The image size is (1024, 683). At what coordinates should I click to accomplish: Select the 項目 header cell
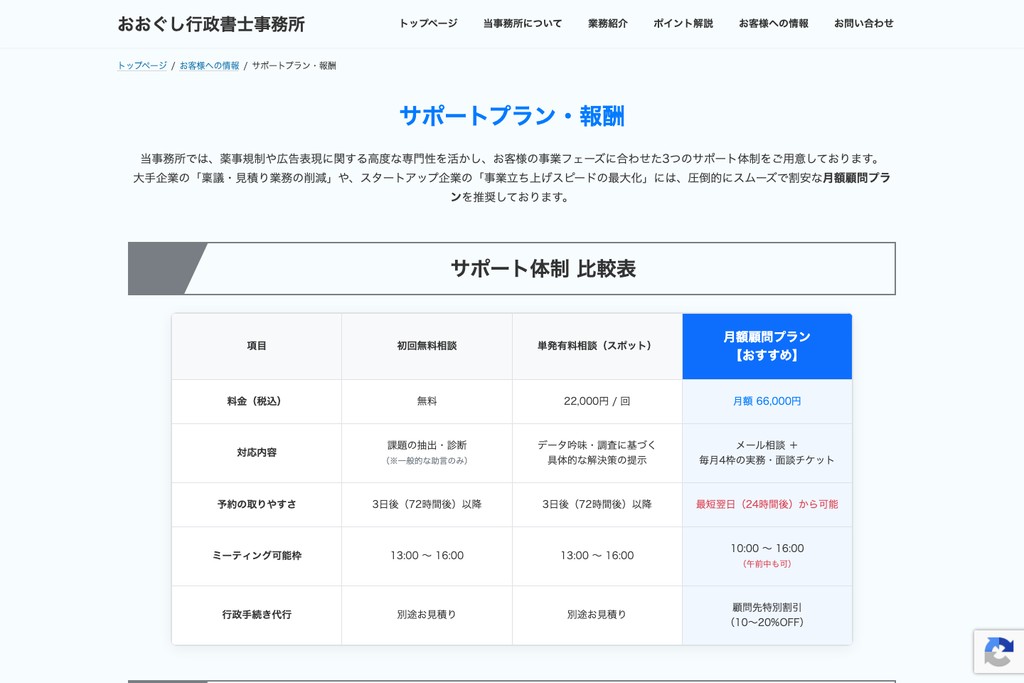(257, 346)
